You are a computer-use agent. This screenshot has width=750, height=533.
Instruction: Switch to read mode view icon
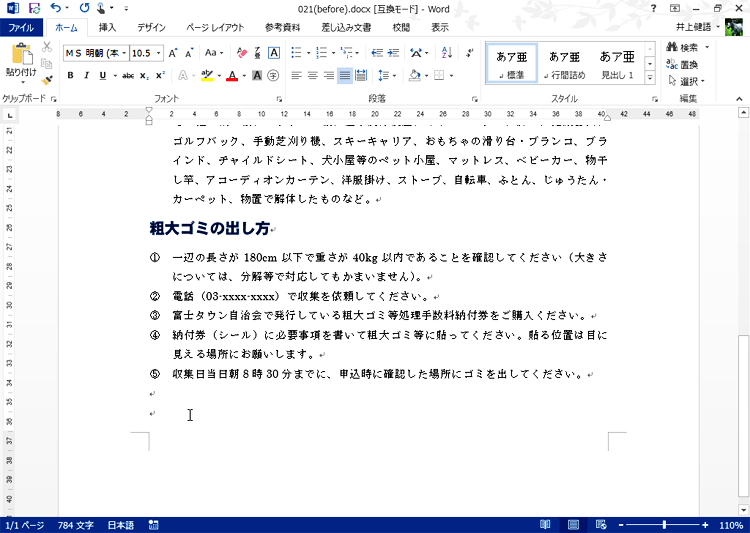[x=545, y=525]
